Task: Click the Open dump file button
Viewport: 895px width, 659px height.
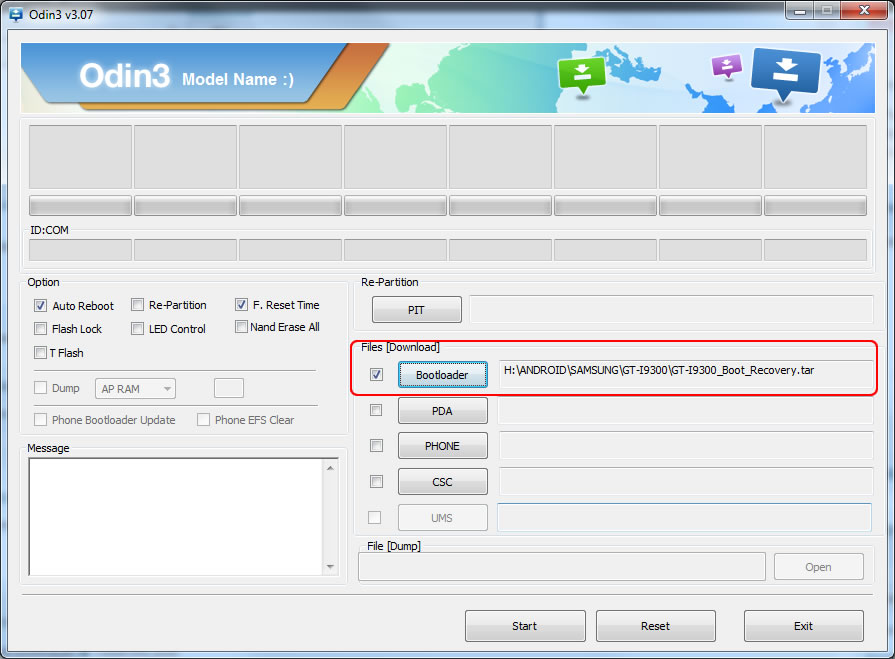Action: (x=819, y=567)
